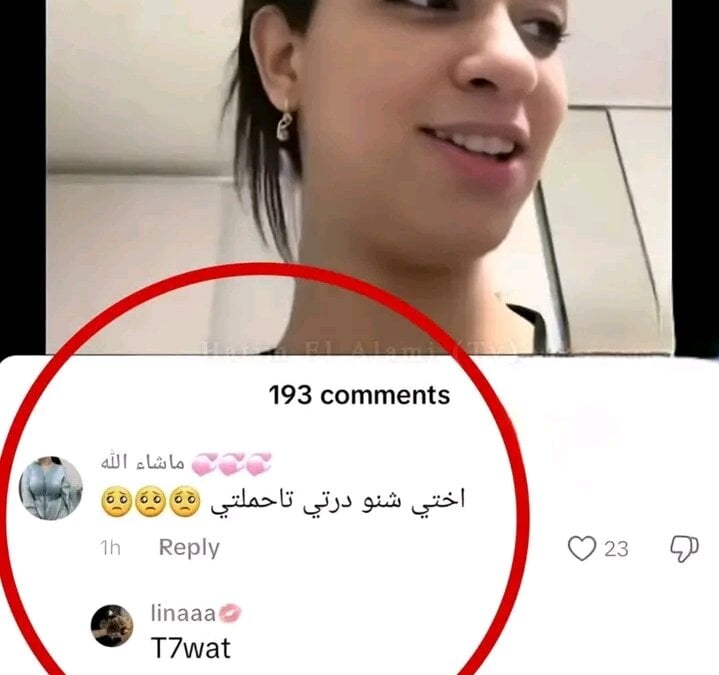Tap the thumbs-down dislike icon
Screen dimensions: 719x675
tap(684, 548)
